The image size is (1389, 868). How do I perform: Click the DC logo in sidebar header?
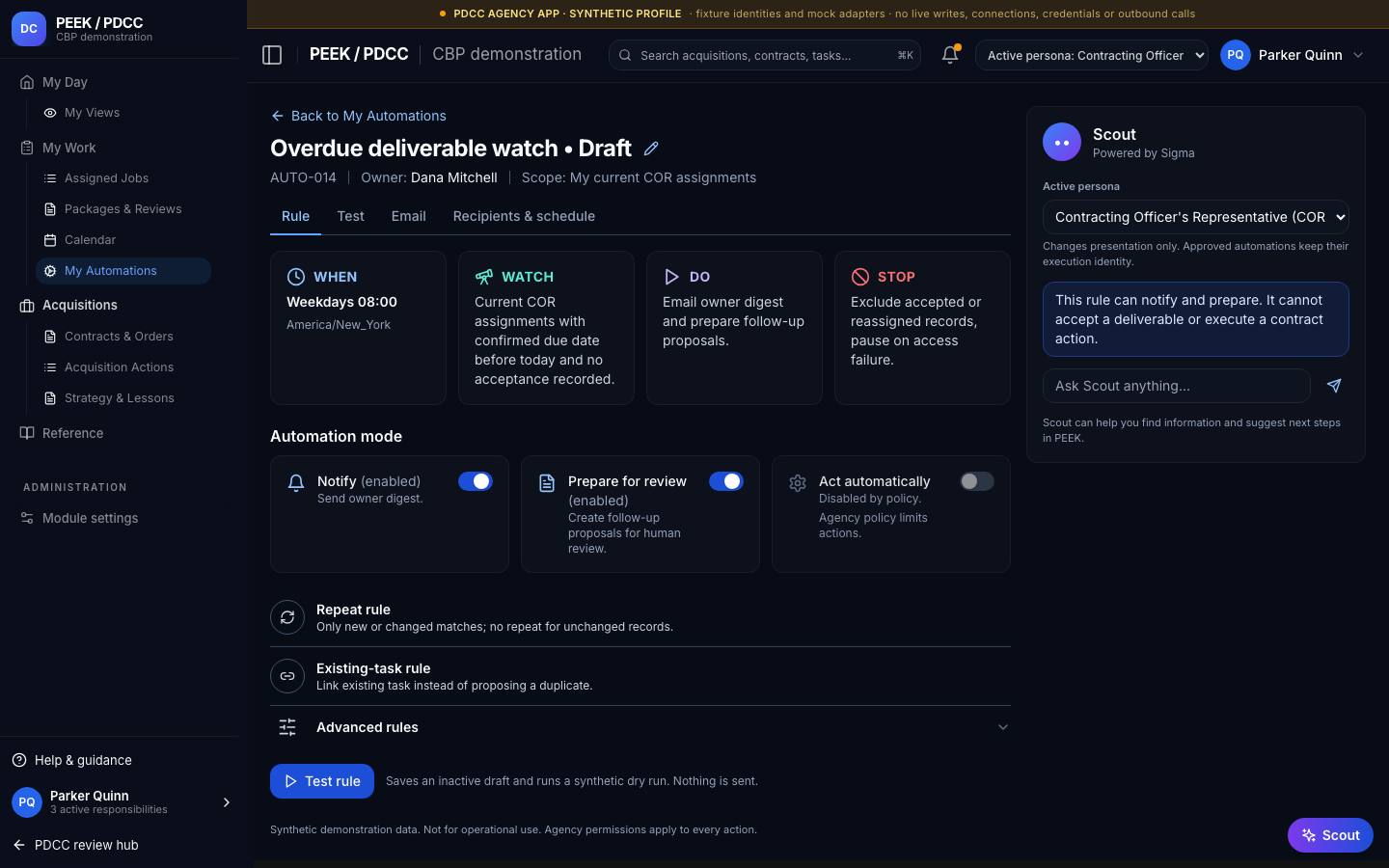pos(29,29)
